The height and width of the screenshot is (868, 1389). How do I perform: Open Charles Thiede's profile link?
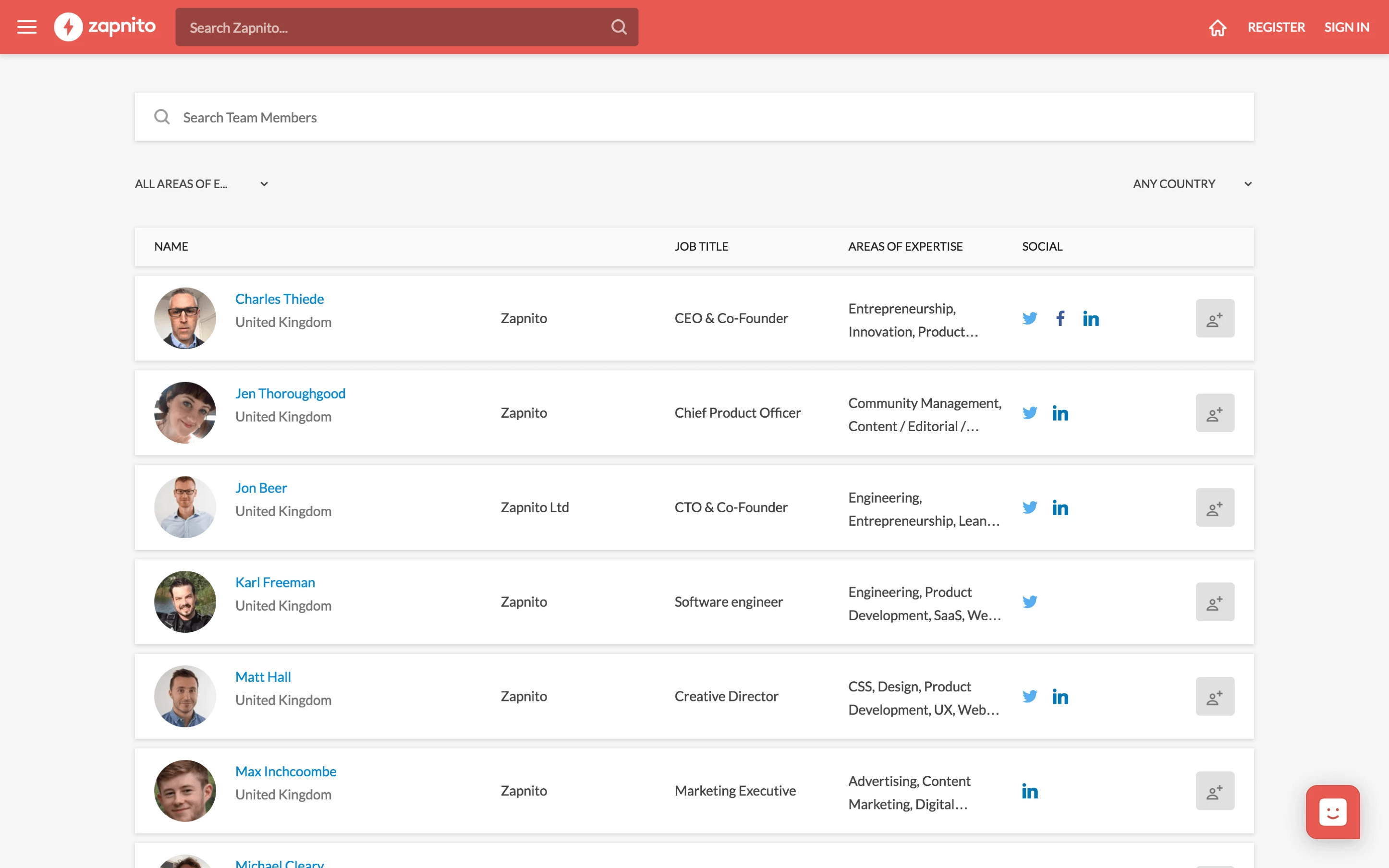[279, 299]
